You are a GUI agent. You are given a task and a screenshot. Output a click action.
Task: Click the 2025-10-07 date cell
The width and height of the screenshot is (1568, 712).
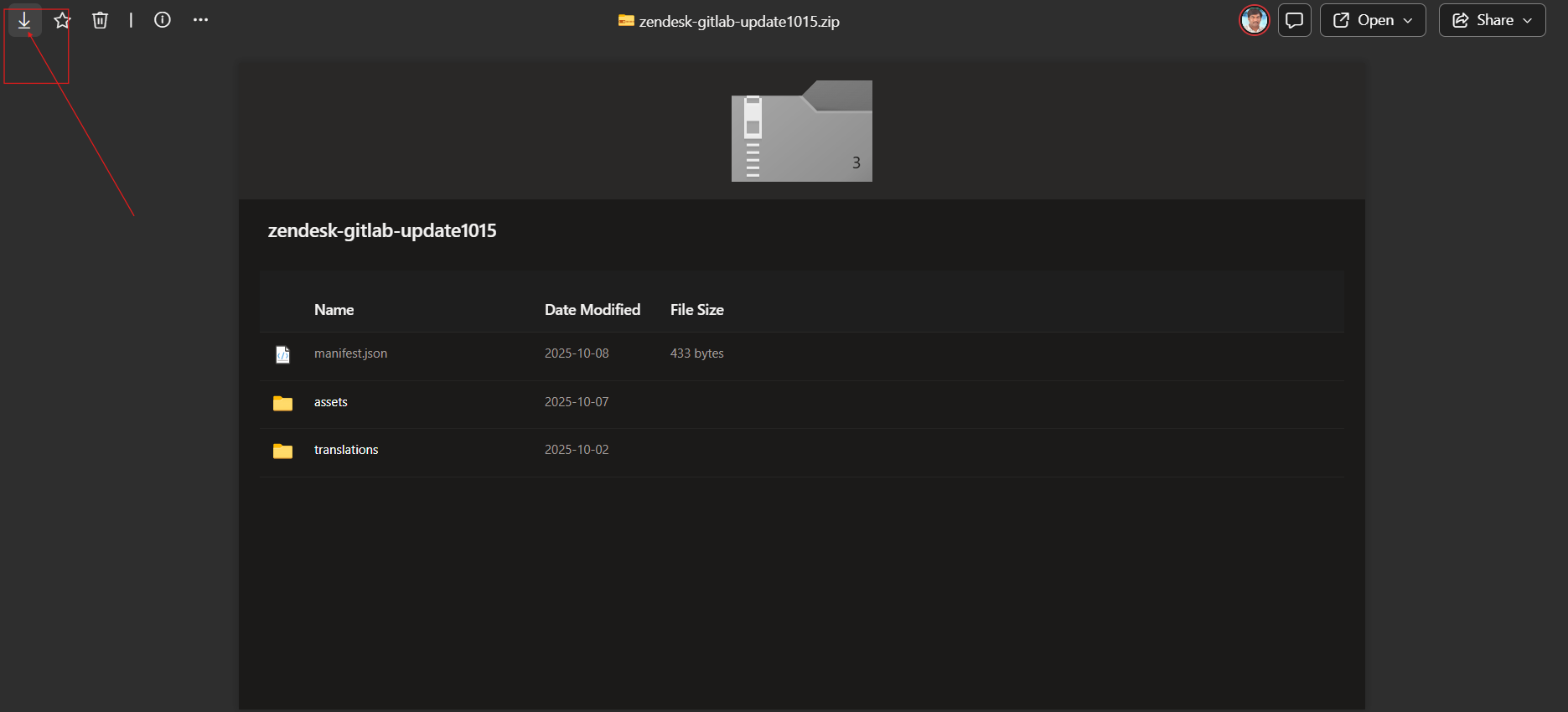point(577,402)
